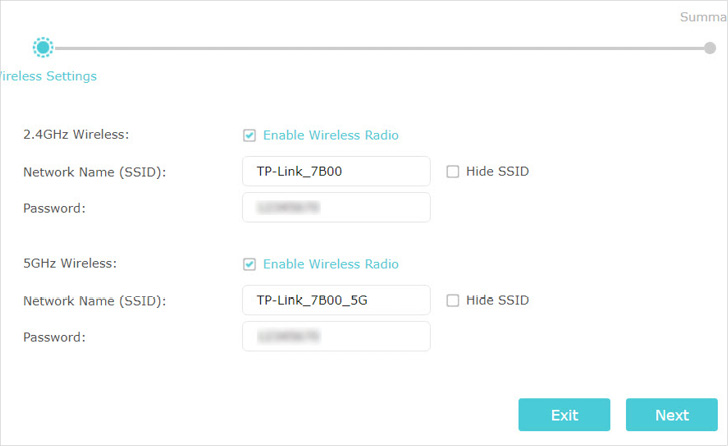Click the middle of the setup progress bar
The height and width of the screenshot is (446, 728).
coord(376,47)
